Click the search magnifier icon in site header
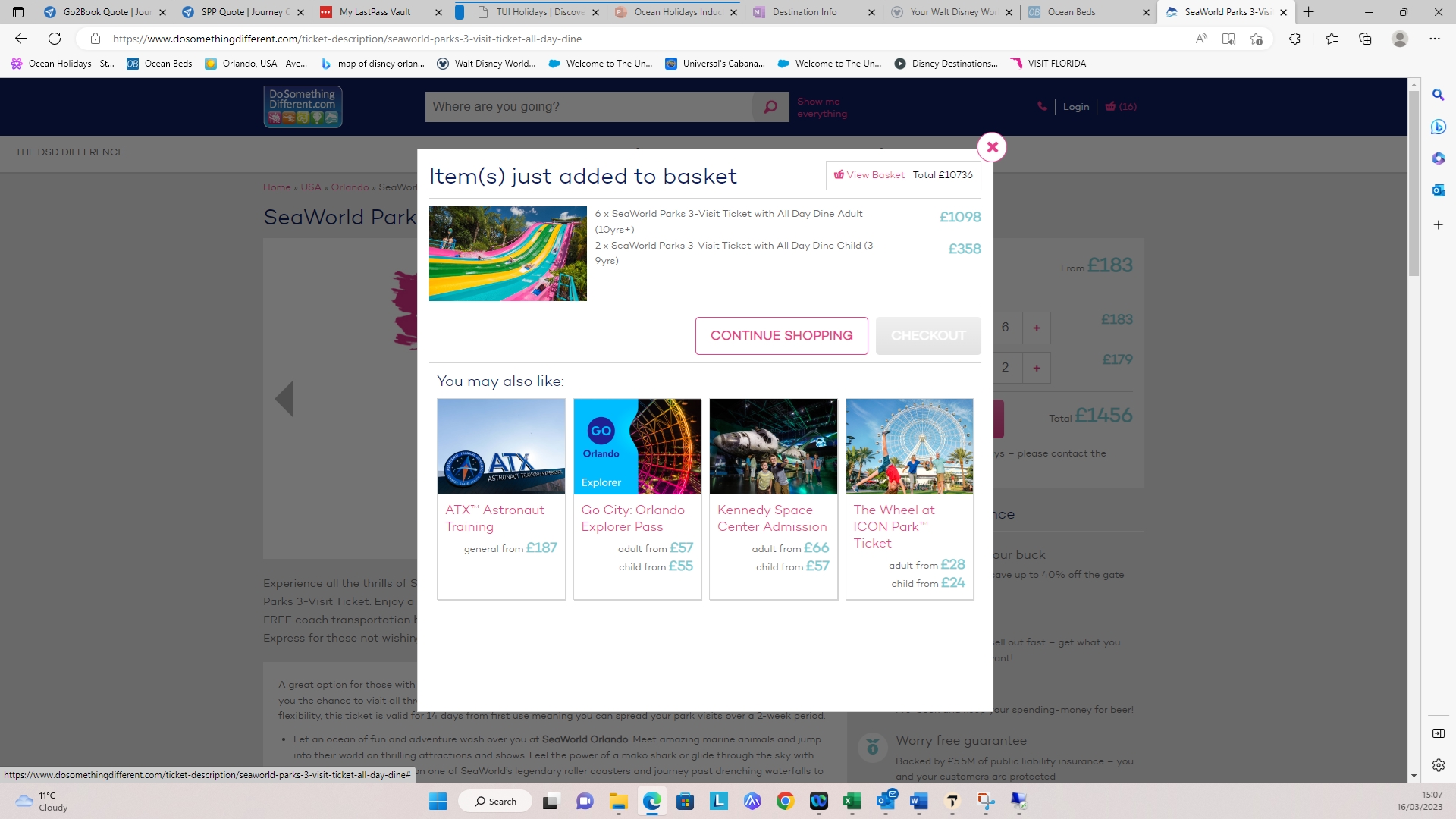This screenshot has height=819, width=1456. click(770, 107)
